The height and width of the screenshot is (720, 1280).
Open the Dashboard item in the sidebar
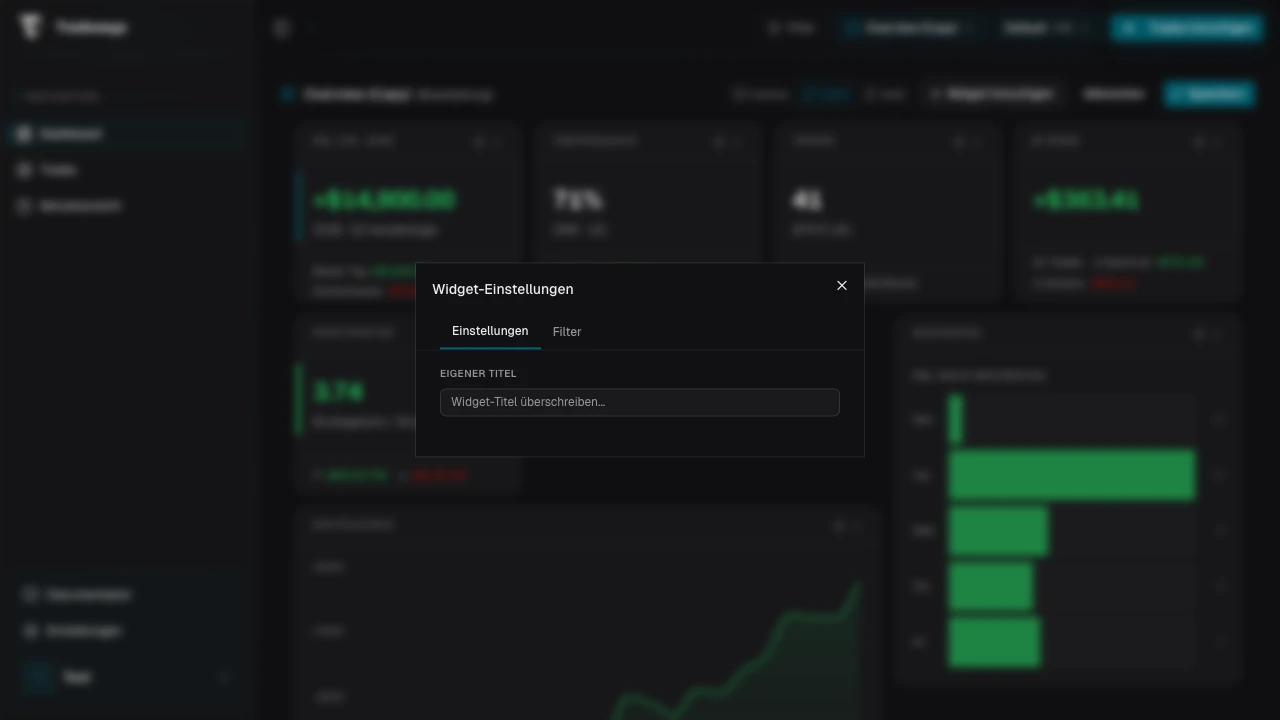pos(70,134)
